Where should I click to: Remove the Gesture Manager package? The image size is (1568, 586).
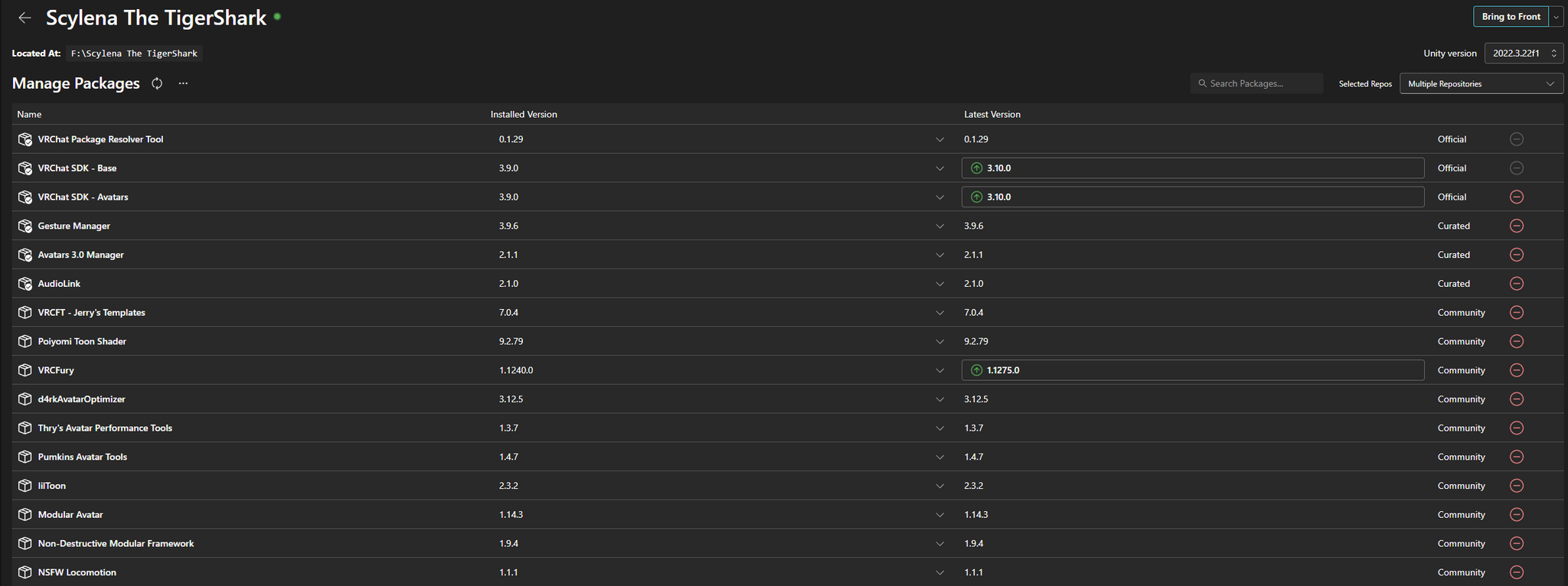click(x=1516, y=226)
